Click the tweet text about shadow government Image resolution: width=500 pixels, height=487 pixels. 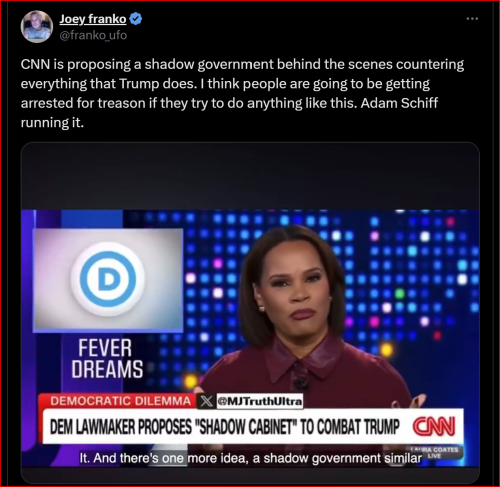click(x=242, y=93)
